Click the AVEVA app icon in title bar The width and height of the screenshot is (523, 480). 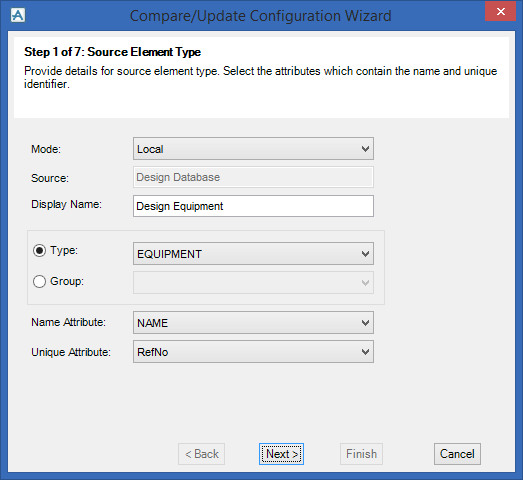(18, 15)
